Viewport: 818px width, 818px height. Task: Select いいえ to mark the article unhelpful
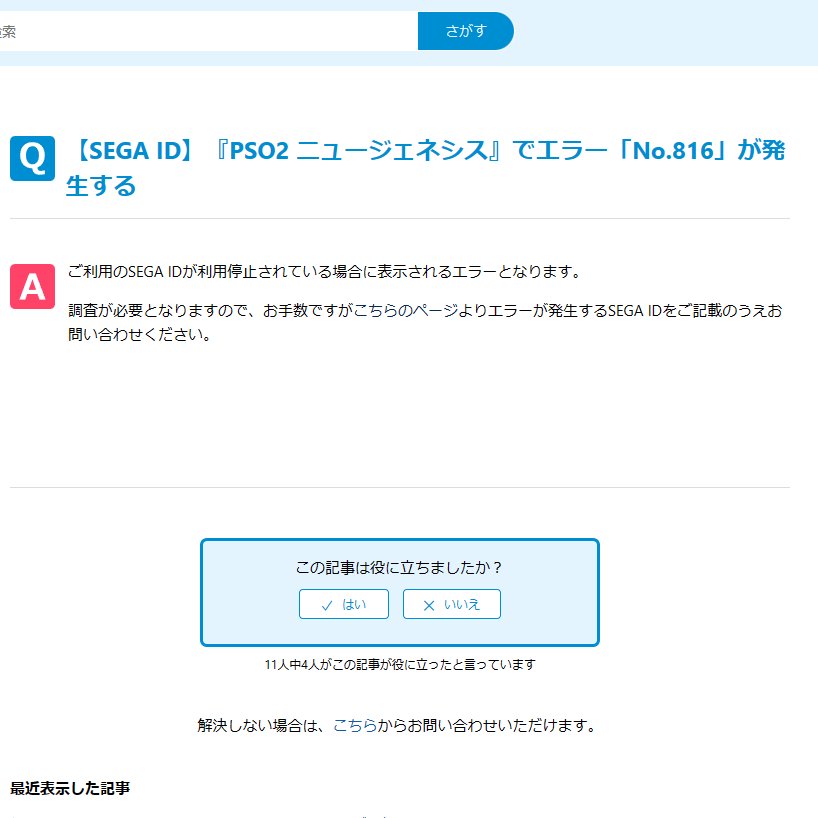(451, 604)
